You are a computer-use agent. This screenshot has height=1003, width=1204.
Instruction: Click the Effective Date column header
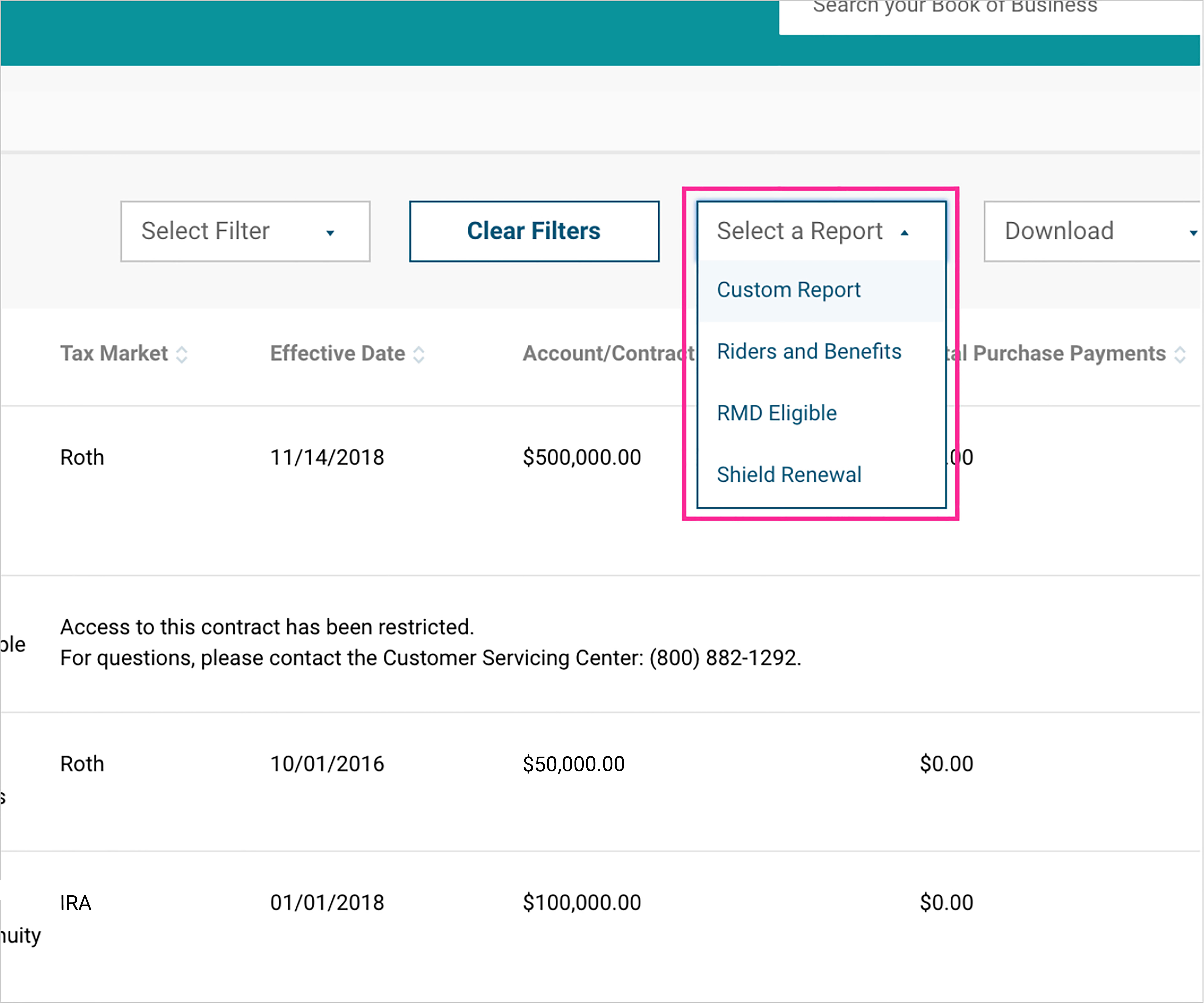(338, 353)
